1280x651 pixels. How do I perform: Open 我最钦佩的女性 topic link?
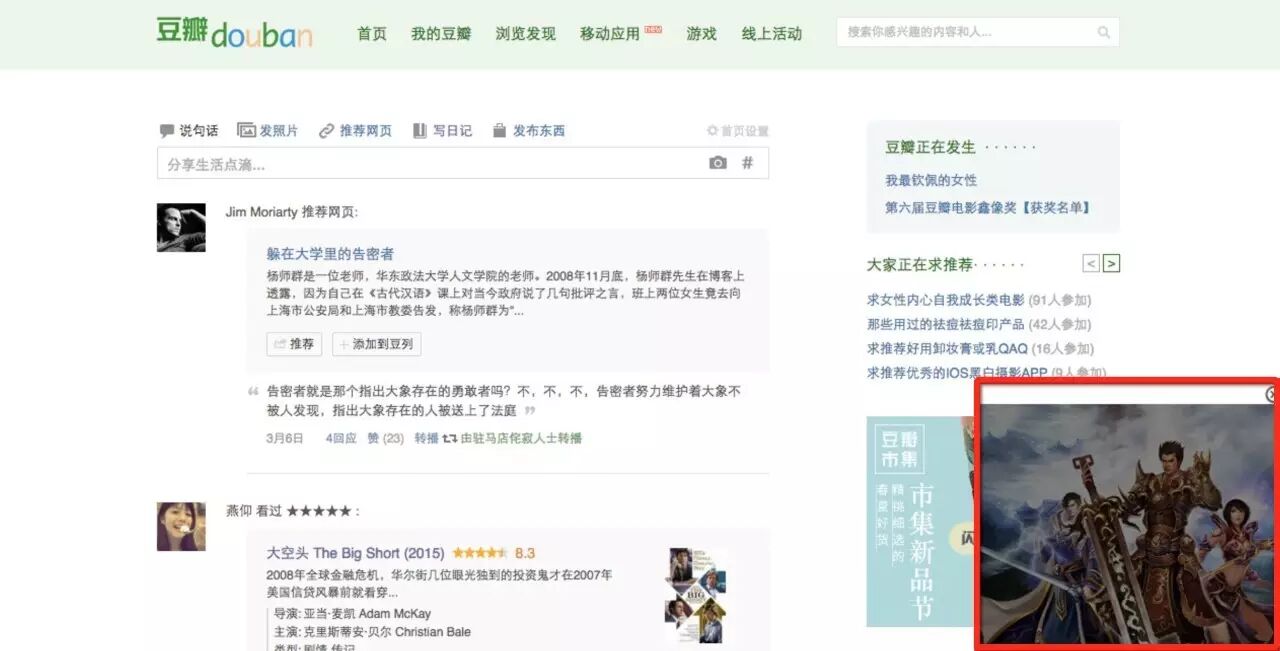(931, 181)
